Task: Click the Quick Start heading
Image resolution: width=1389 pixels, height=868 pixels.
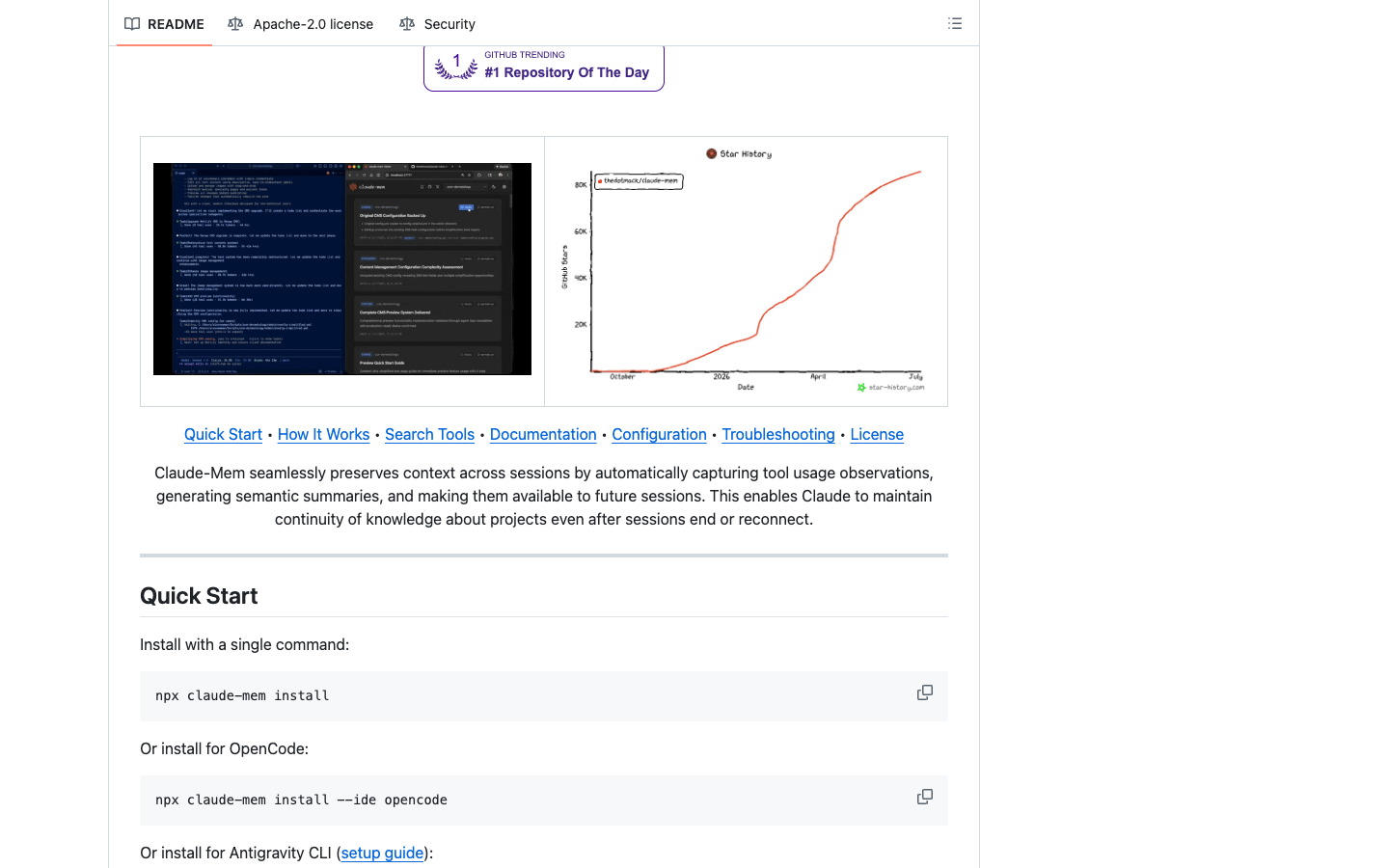Action: click(x=199, y=596)
